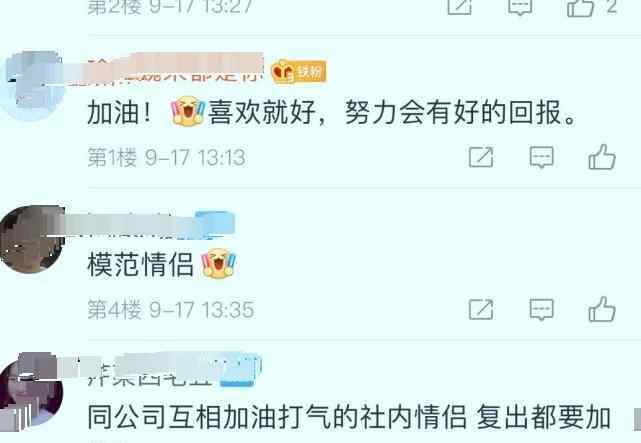Open avatar of the 模范情侣 commenter
Viewport: 641px width, 443px height.
32,239
